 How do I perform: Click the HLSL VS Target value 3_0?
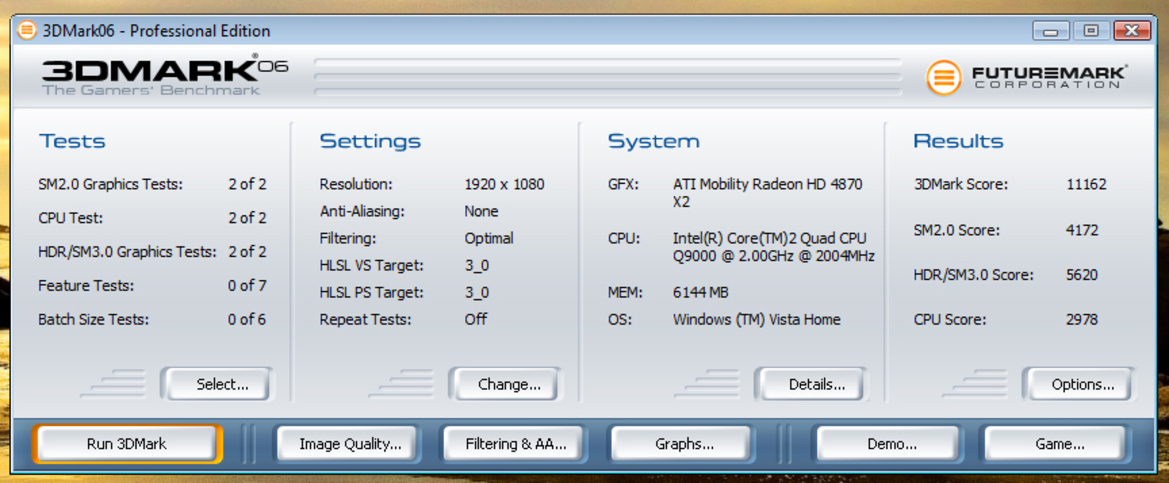(x=476, y=266)
